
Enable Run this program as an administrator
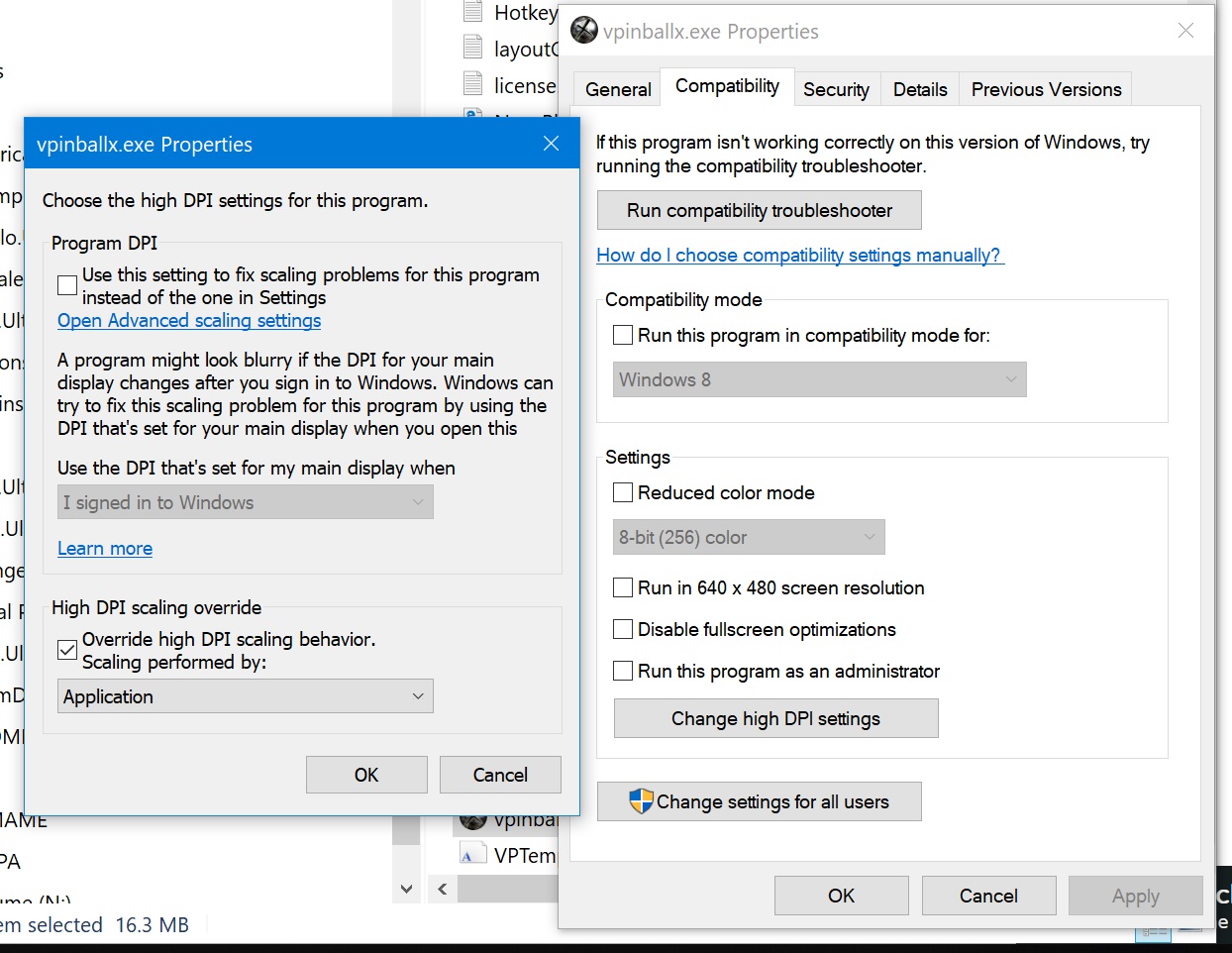point(622,671)
